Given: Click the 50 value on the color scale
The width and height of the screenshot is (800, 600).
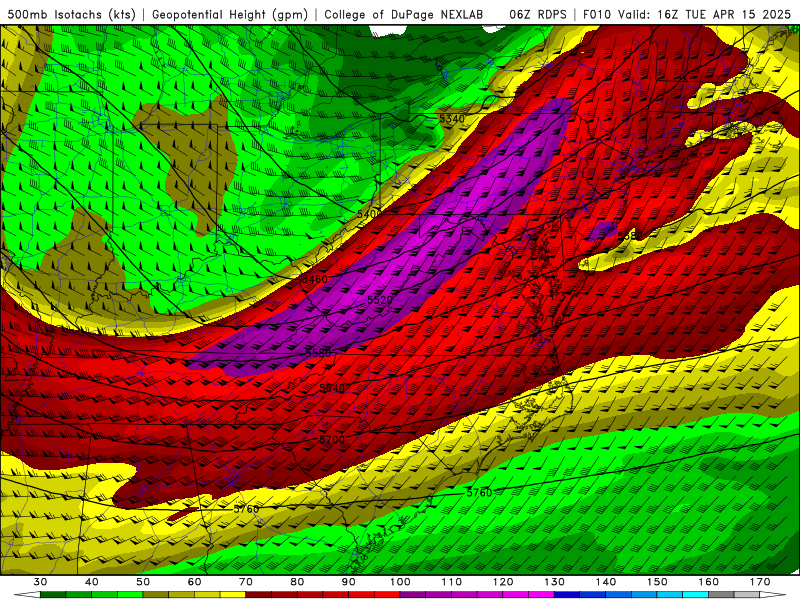Looking at the screenshot, I should [x=143, y=582].
